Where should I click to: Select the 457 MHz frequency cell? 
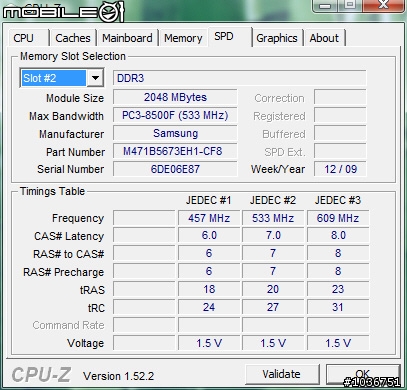point(209,218)
